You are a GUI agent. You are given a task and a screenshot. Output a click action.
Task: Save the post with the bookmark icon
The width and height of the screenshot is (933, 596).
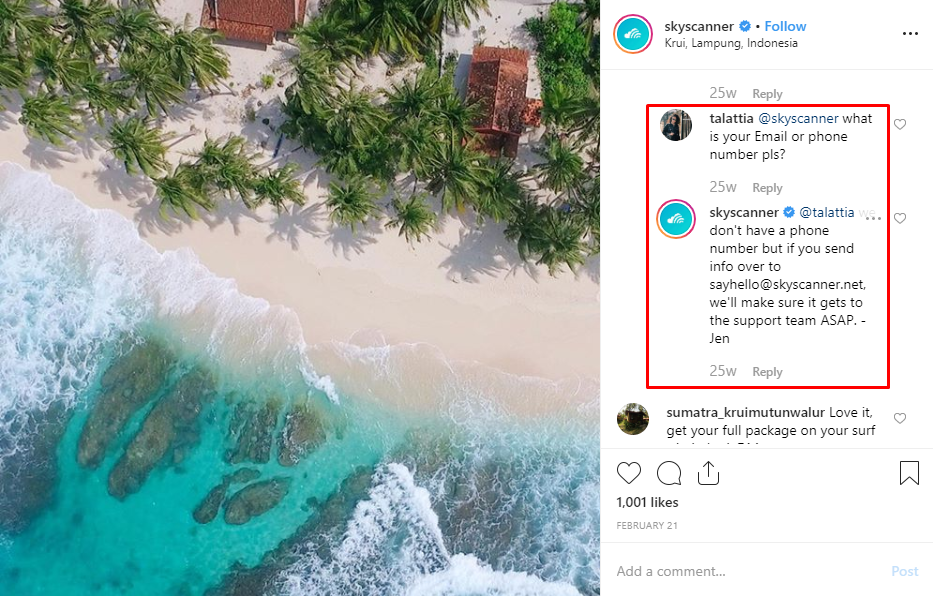(x=909, y=473)
